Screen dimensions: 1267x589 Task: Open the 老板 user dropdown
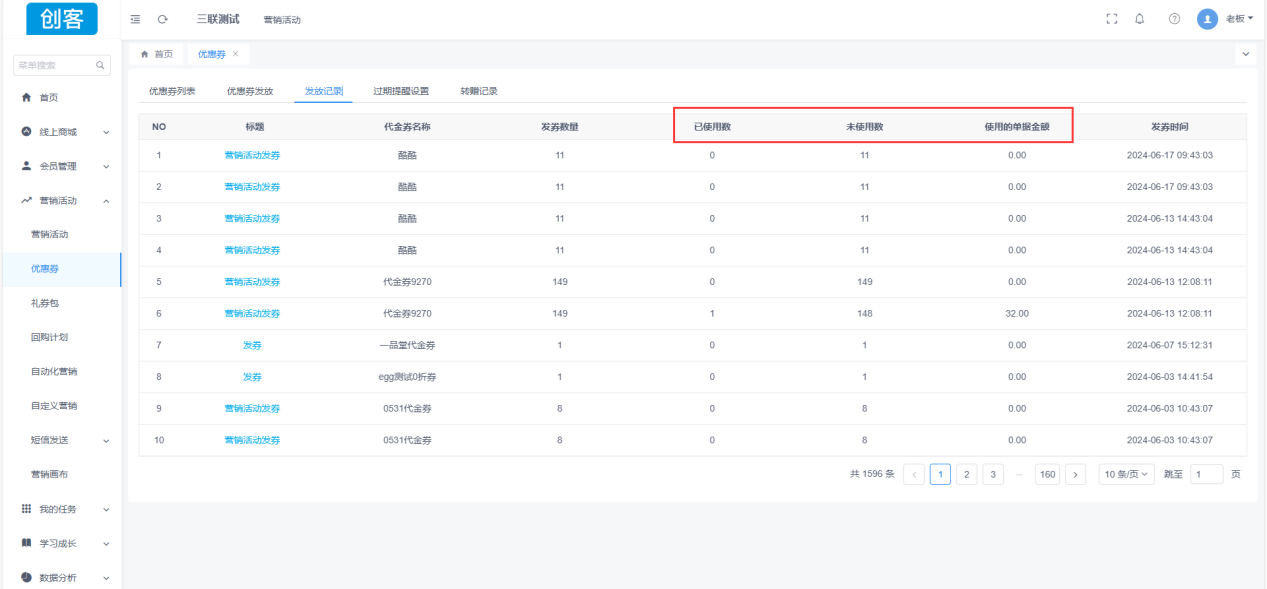pos(1240,19)
